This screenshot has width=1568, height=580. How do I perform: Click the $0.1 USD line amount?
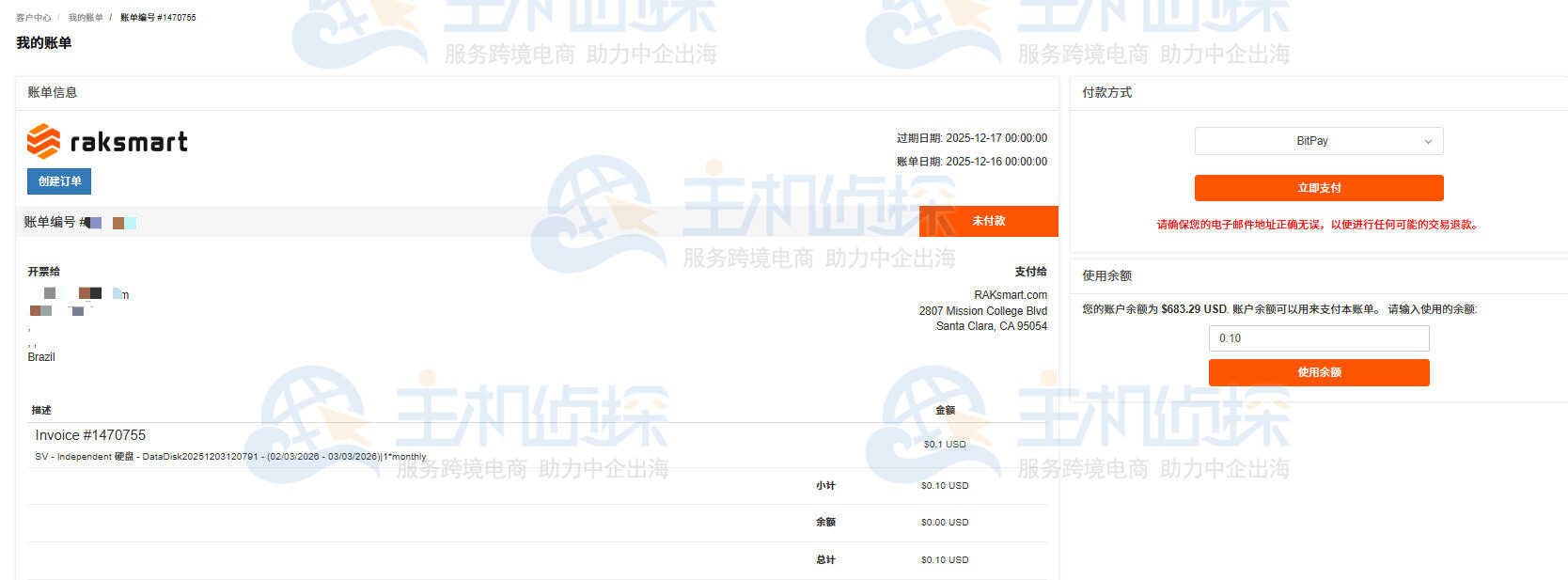coord(945,445)
